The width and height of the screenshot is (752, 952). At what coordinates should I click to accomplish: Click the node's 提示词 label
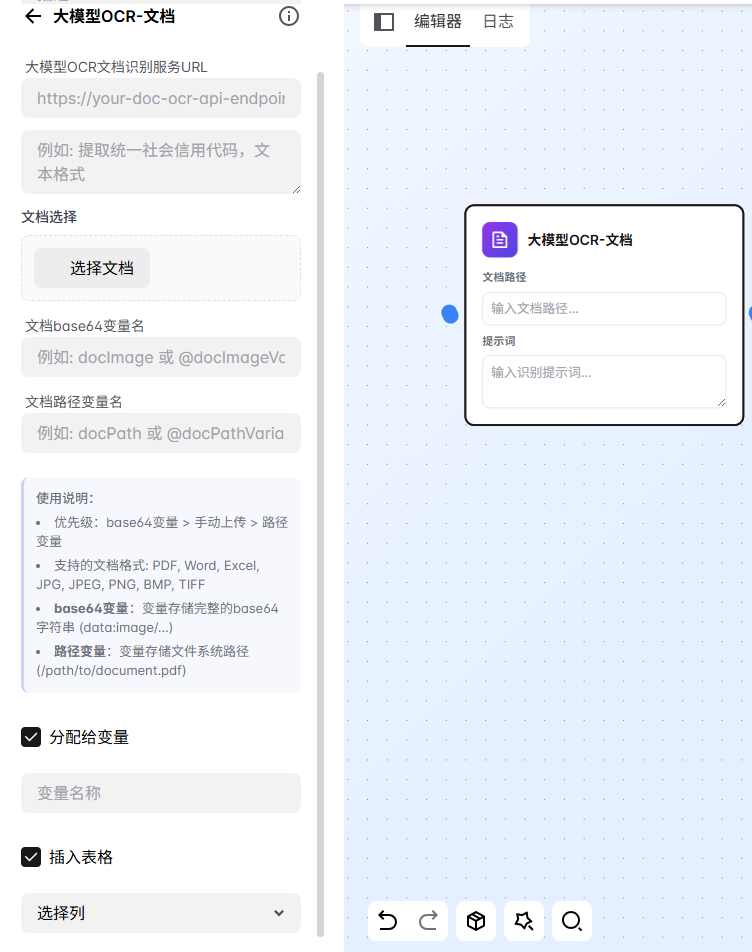coord(499,341)
